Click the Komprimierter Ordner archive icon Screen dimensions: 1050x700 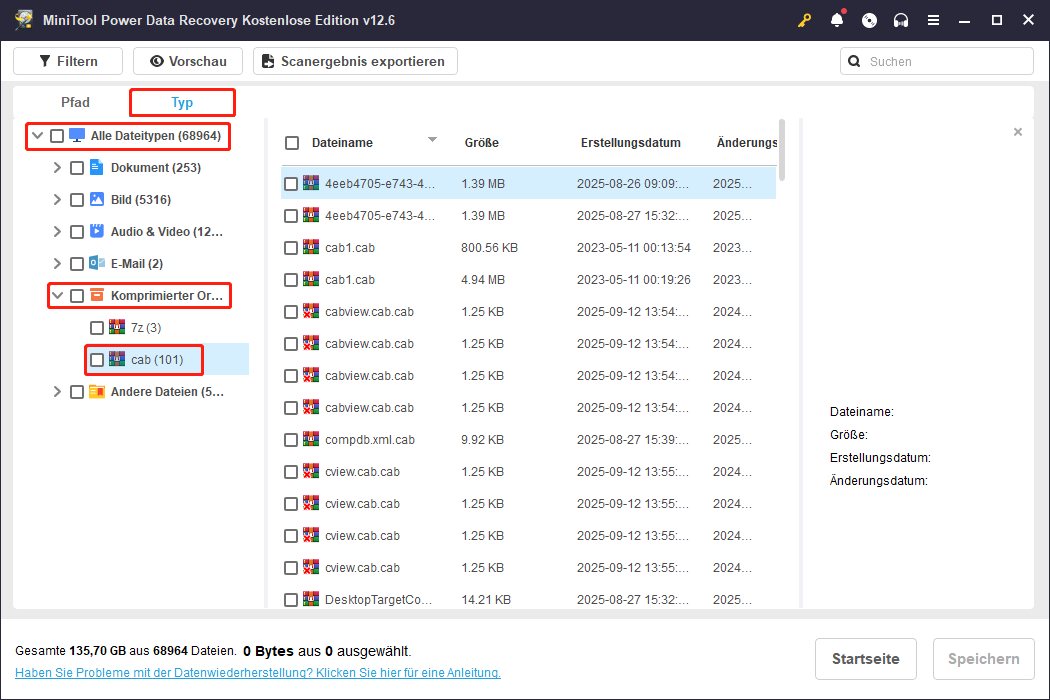click(96, 295)
